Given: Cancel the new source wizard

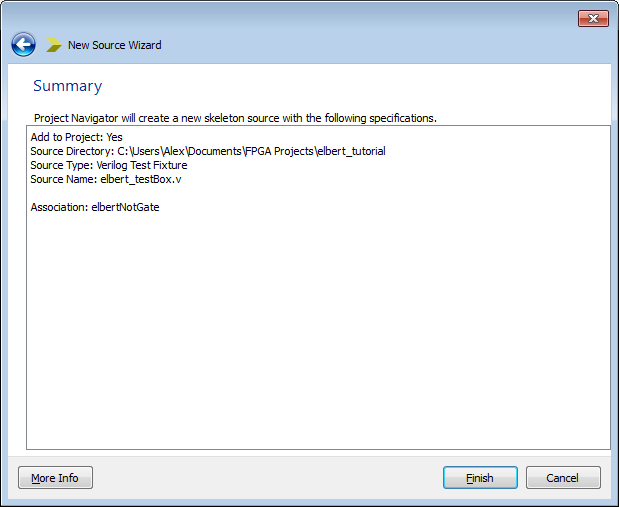Looking at the screenshot, I should click(563, 478).
